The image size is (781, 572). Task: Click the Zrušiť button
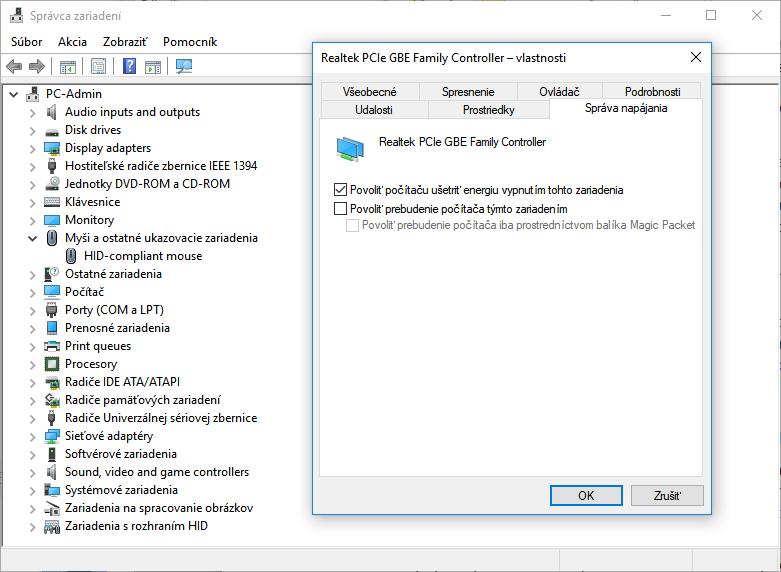[x=667, y=495]
